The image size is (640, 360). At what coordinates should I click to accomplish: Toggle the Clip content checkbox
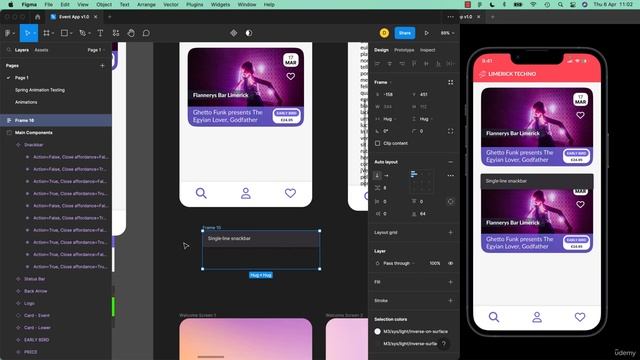pos(378,143)
